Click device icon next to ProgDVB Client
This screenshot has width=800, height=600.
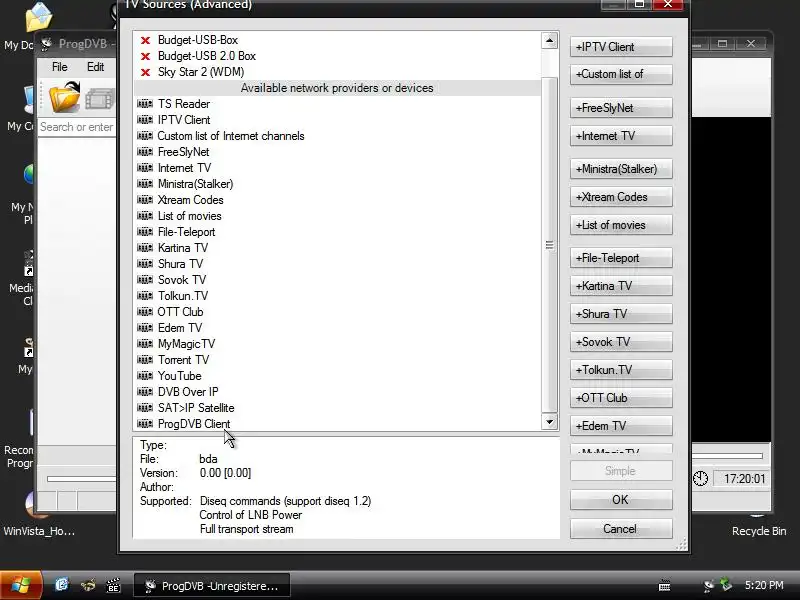click(145, 424)
